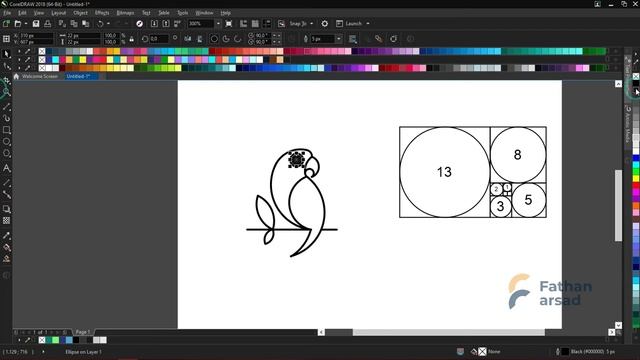
Task: Open the Bitmaps menu
Action: (x=125, y=13)
